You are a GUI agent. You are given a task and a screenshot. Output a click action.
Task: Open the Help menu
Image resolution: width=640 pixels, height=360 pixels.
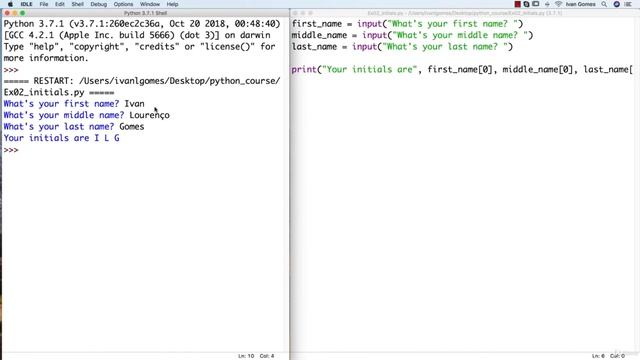click(x=172, y=4)
